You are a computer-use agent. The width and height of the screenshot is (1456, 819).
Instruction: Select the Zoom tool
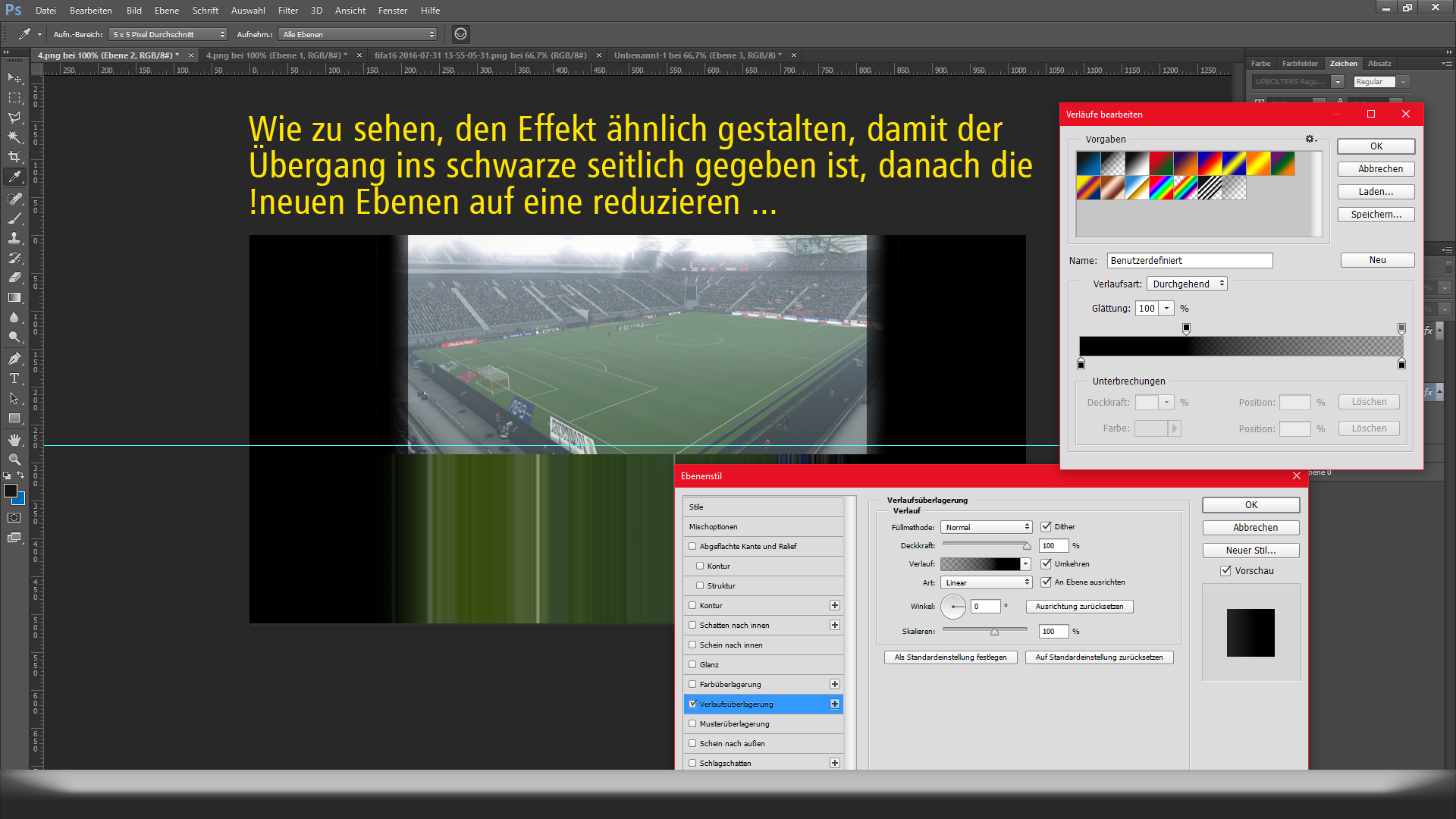point(14,460)
